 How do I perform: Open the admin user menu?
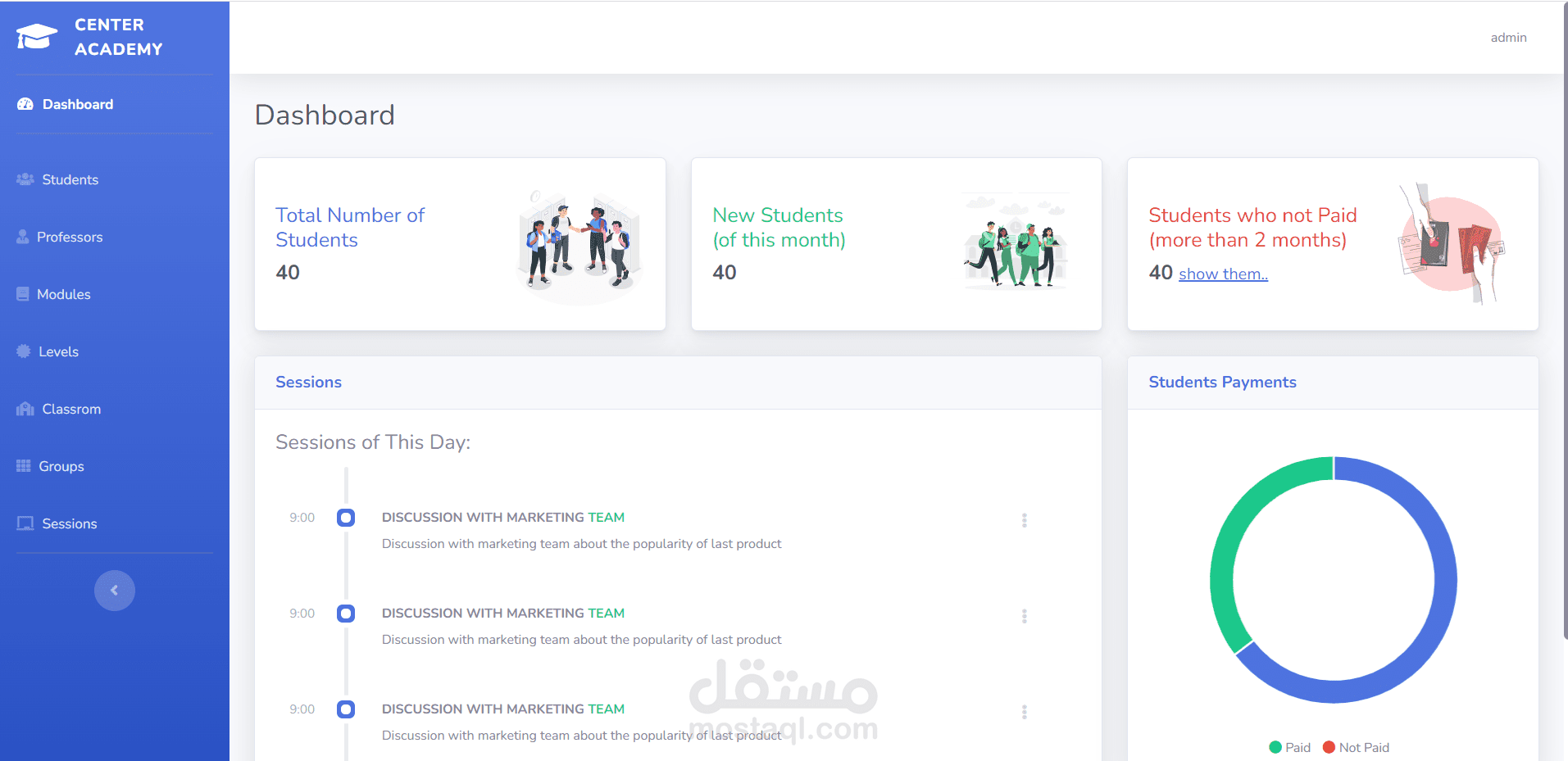tap(1508, 38)
